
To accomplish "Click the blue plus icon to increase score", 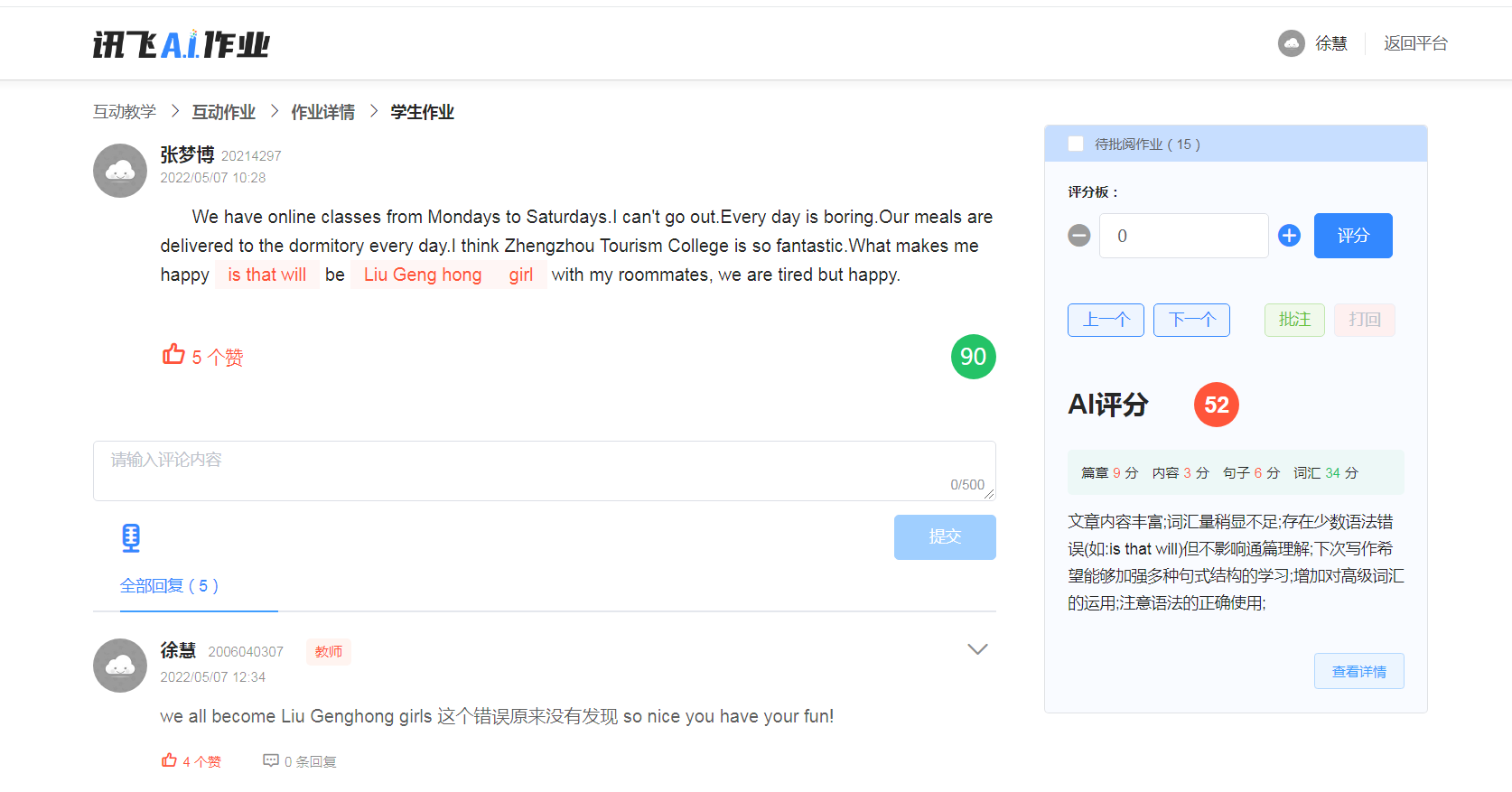I will (1289, 236).
